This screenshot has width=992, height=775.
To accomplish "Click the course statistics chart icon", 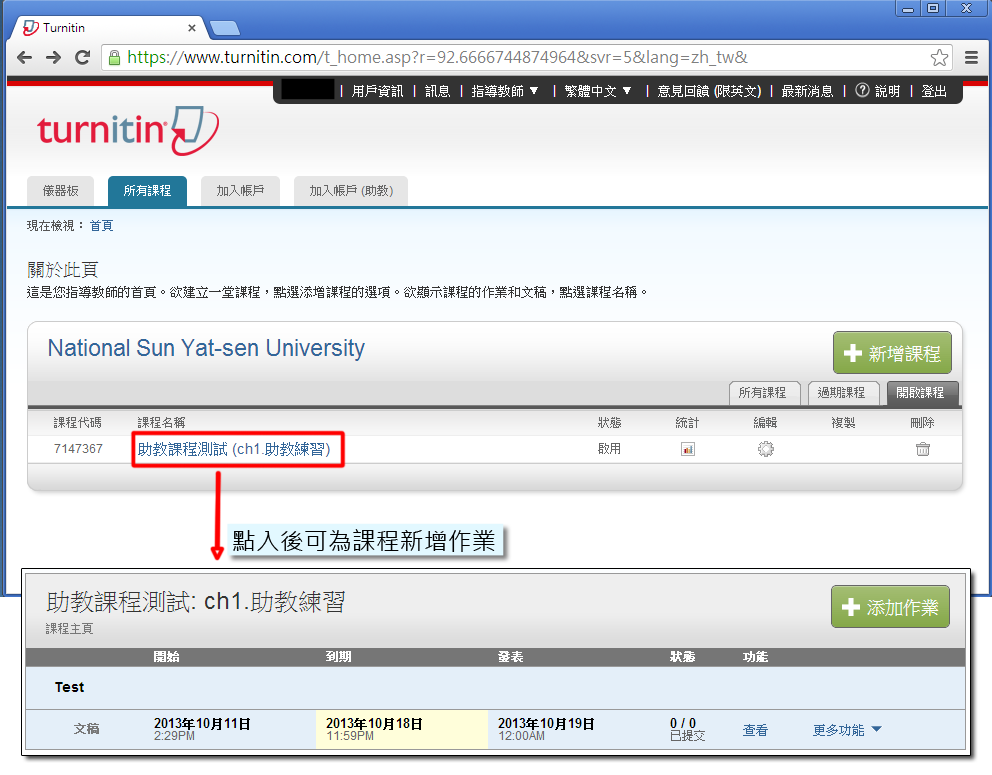I will [687, 449].
